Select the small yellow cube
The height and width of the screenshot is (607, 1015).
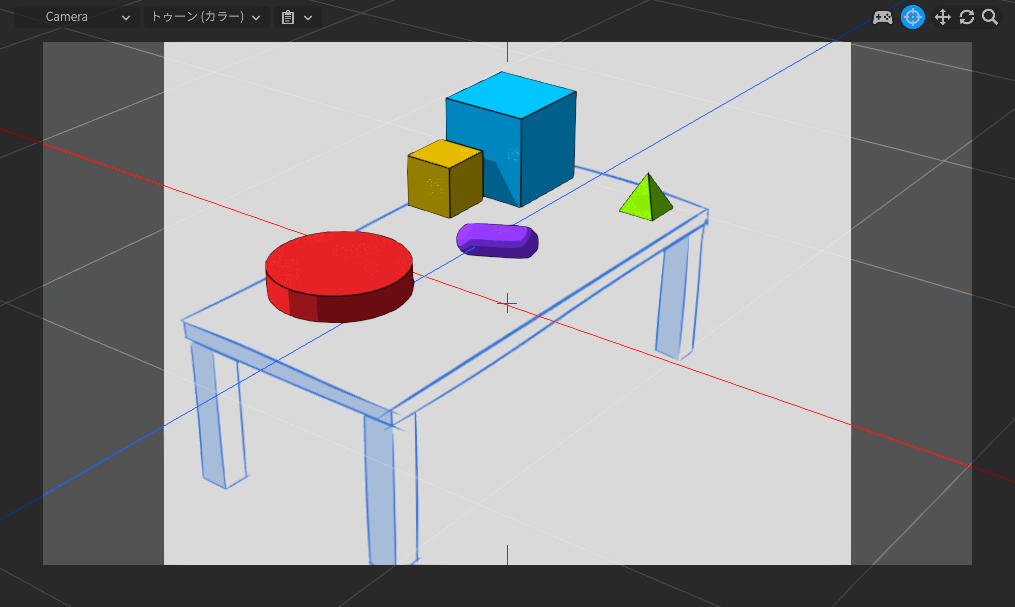pos(443,182)
